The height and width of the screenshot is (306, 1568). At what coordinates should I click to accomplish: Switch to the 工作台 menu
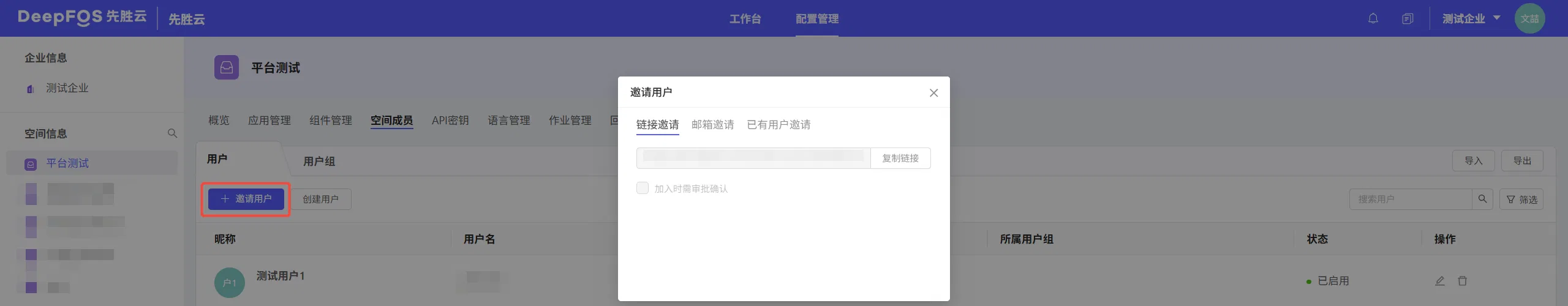pyautogui.click(x=745, y=19)
